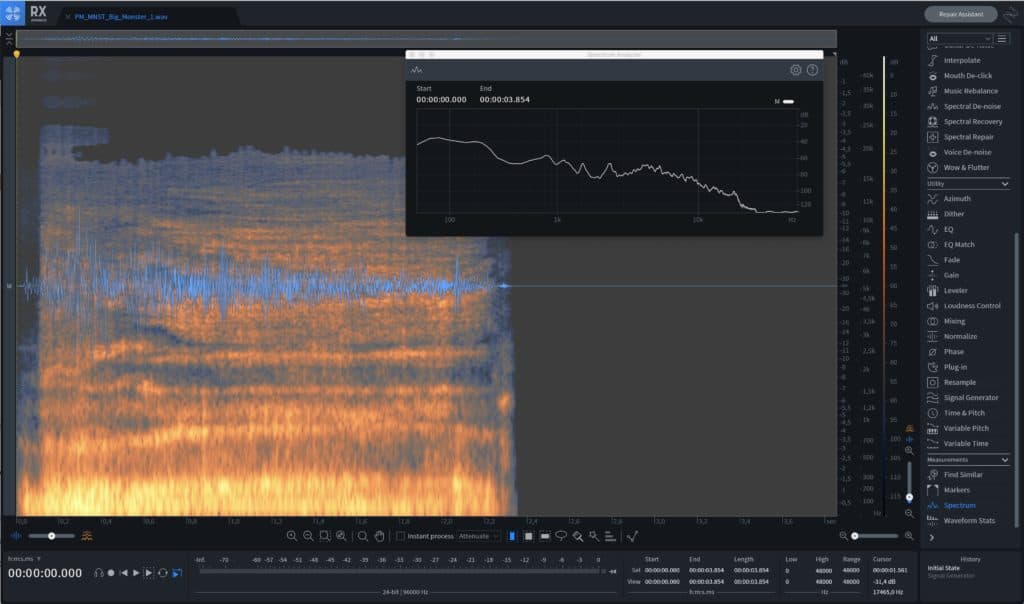Enable the Instant process checkbox

(400, 536)
